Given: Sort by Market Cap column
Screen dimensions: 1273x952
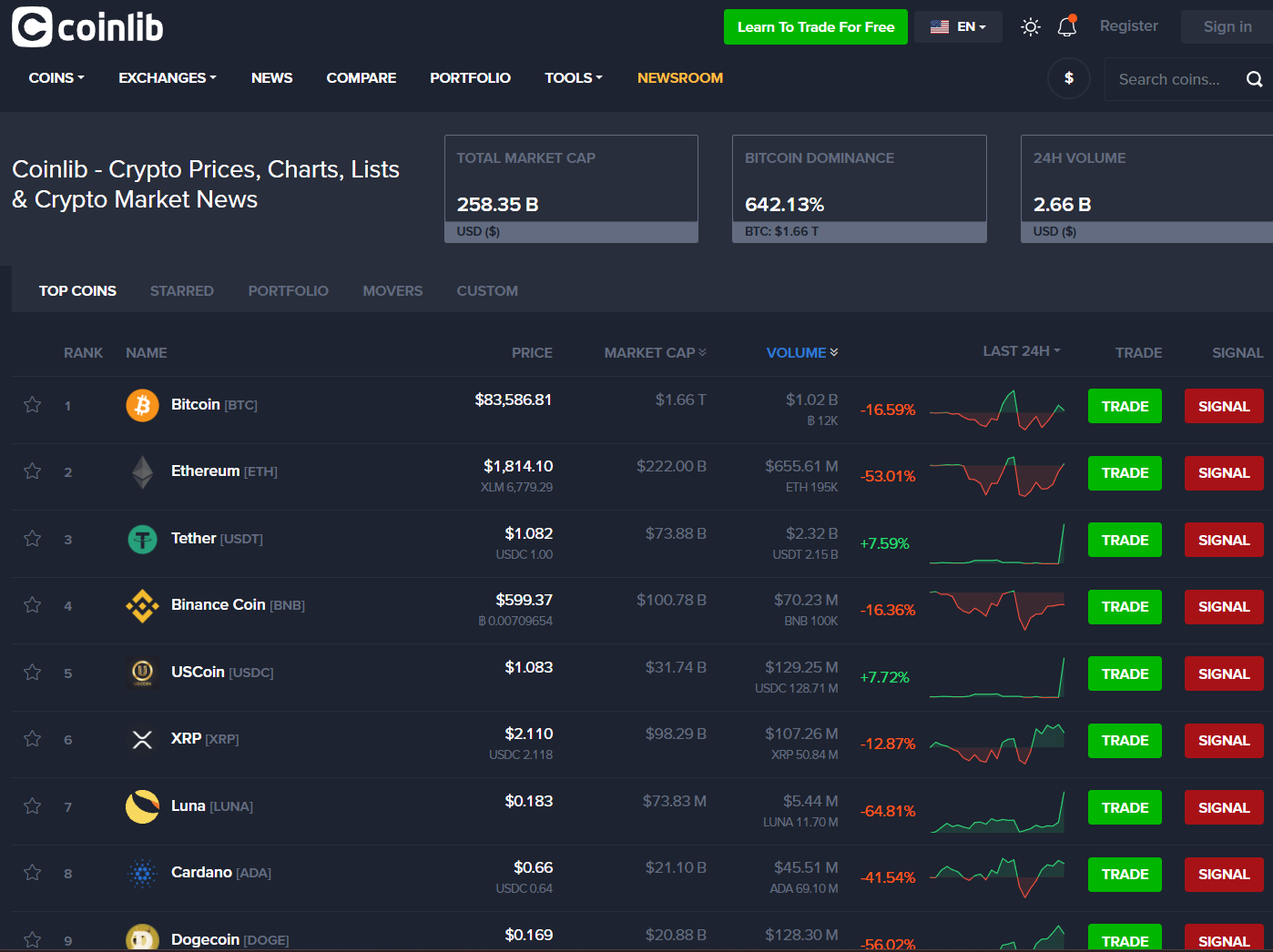Looking at the screenshot, I should 656,352.
